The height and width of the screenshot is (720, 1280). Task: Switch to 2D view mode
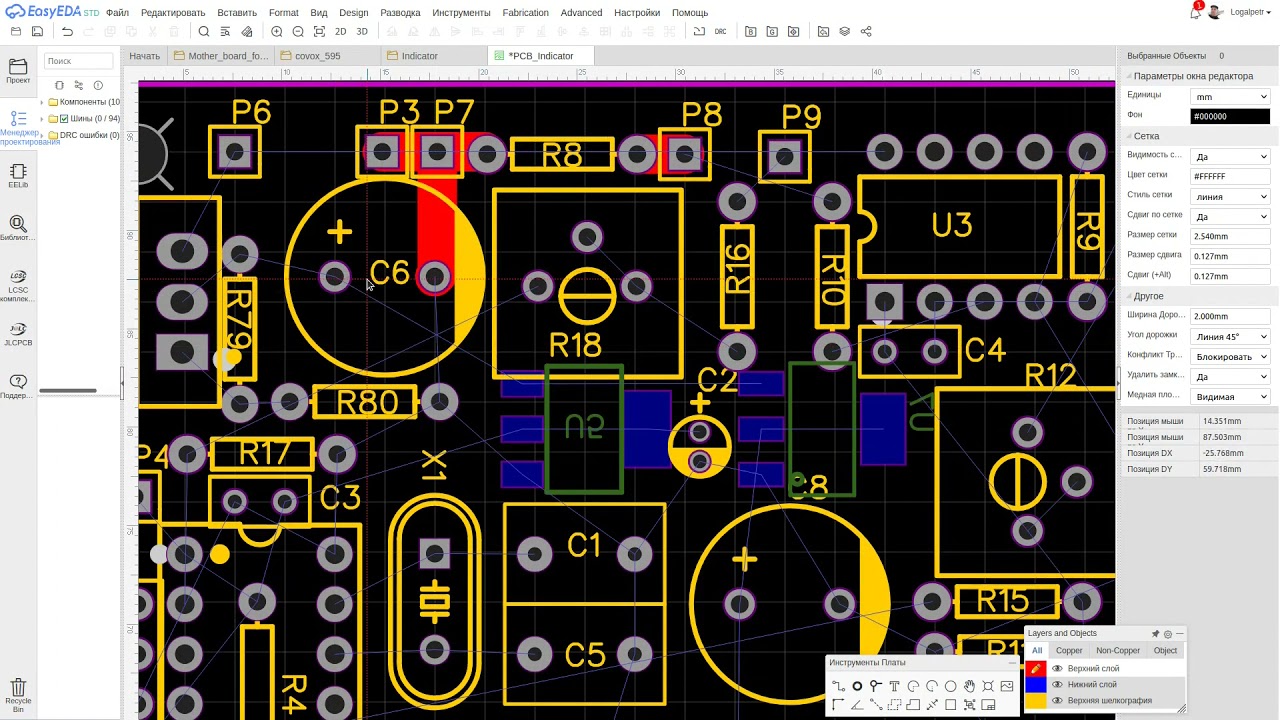point(340,32)
